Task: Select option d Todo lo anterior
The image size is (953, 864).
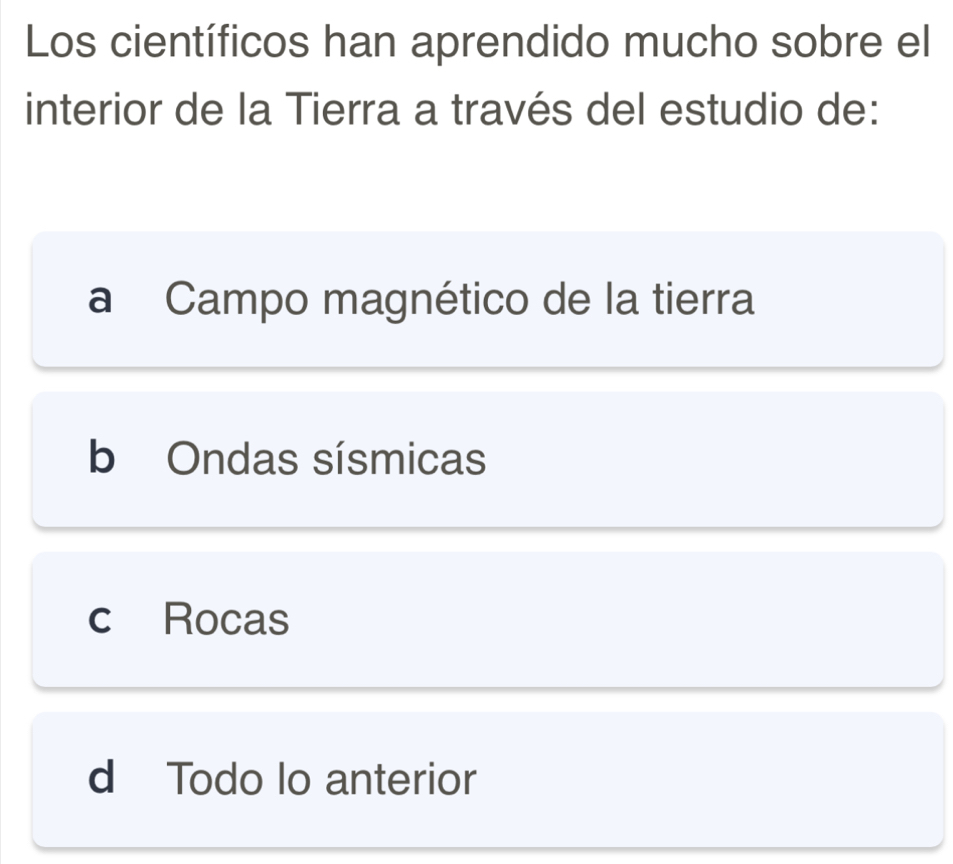Action: coord(488,779)
